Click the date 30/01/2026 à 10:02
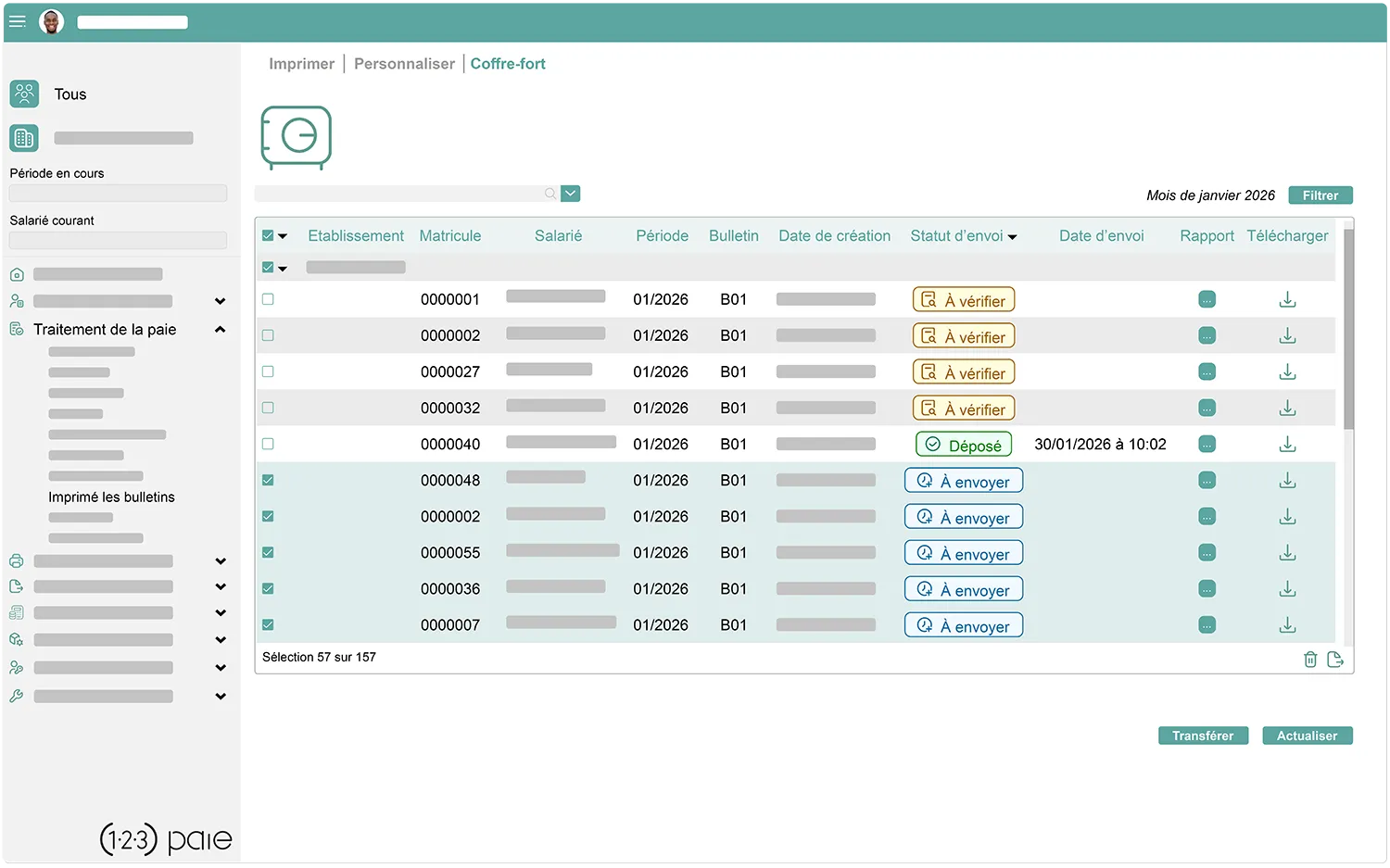This screenshot has width=1390, height=868. tap(1100, 444)
